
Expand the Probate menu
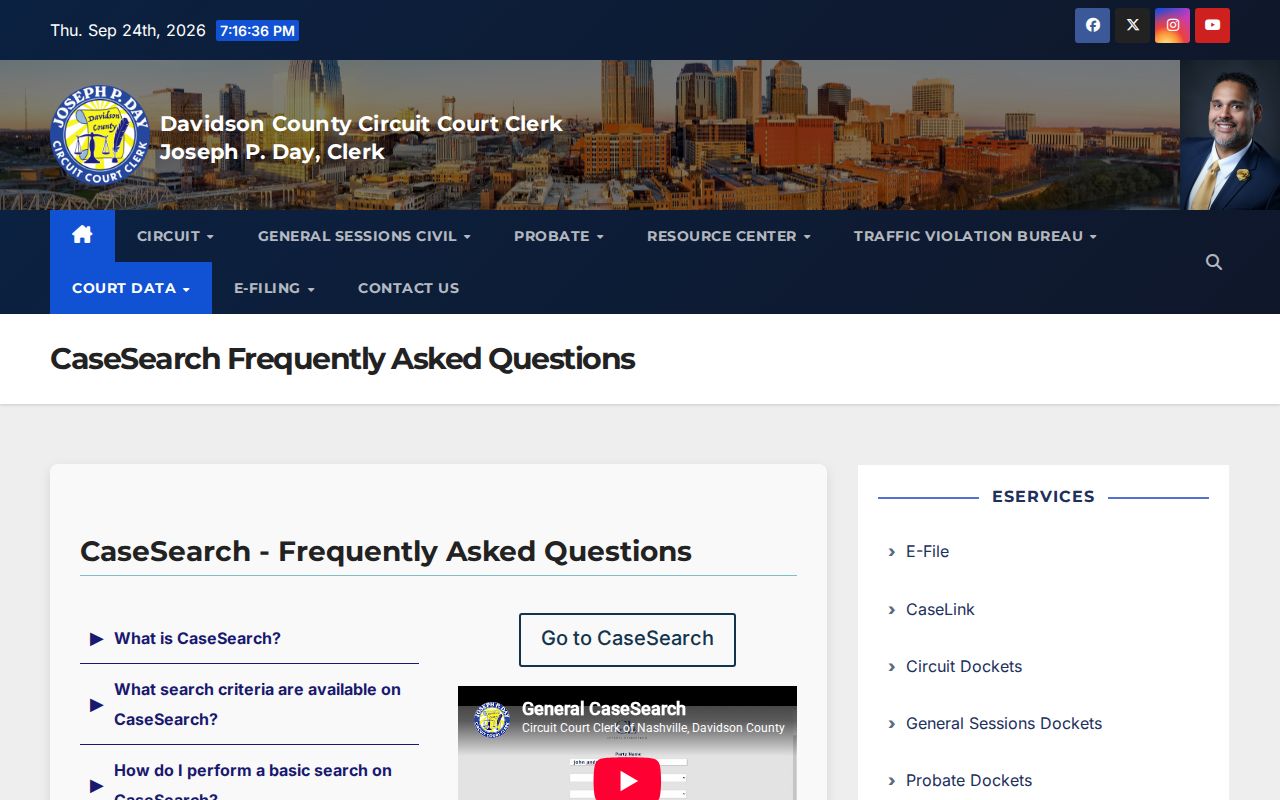(558, 236)
